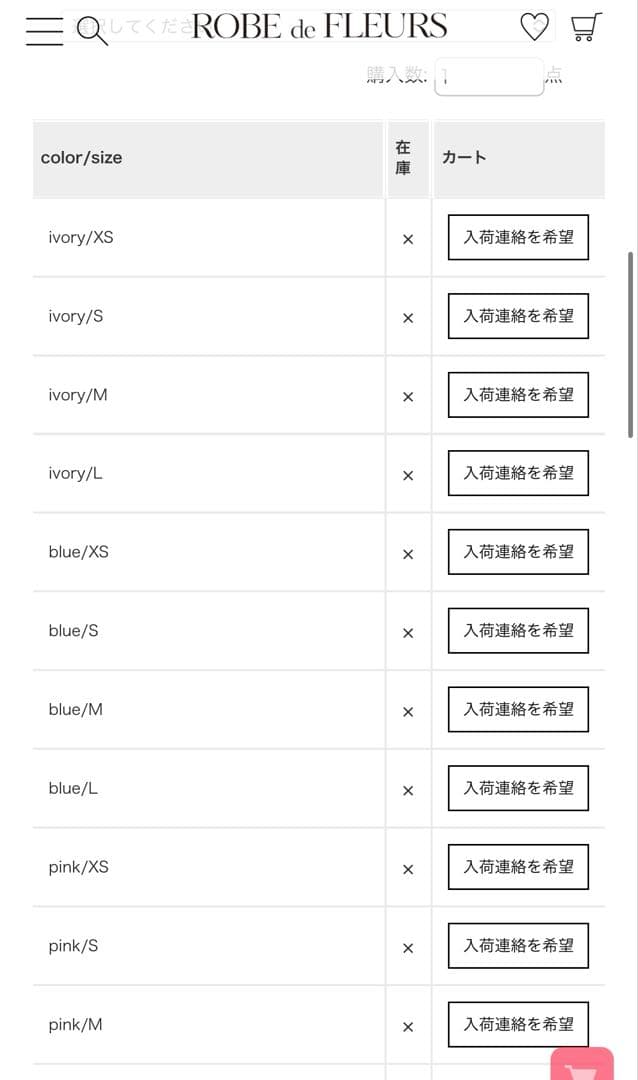
Task: Tap the pink floating cart button
Action: (x=582, y=1066)
